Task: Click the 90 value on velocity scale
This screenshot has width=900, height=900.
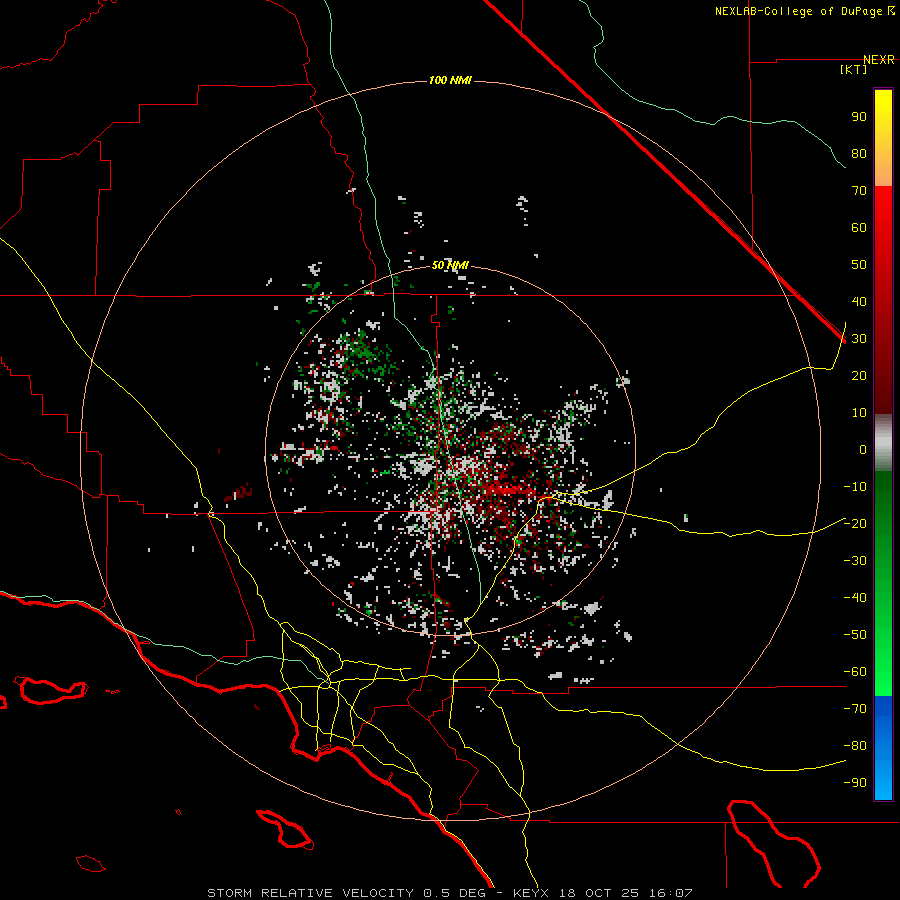Action: [859, 117]
